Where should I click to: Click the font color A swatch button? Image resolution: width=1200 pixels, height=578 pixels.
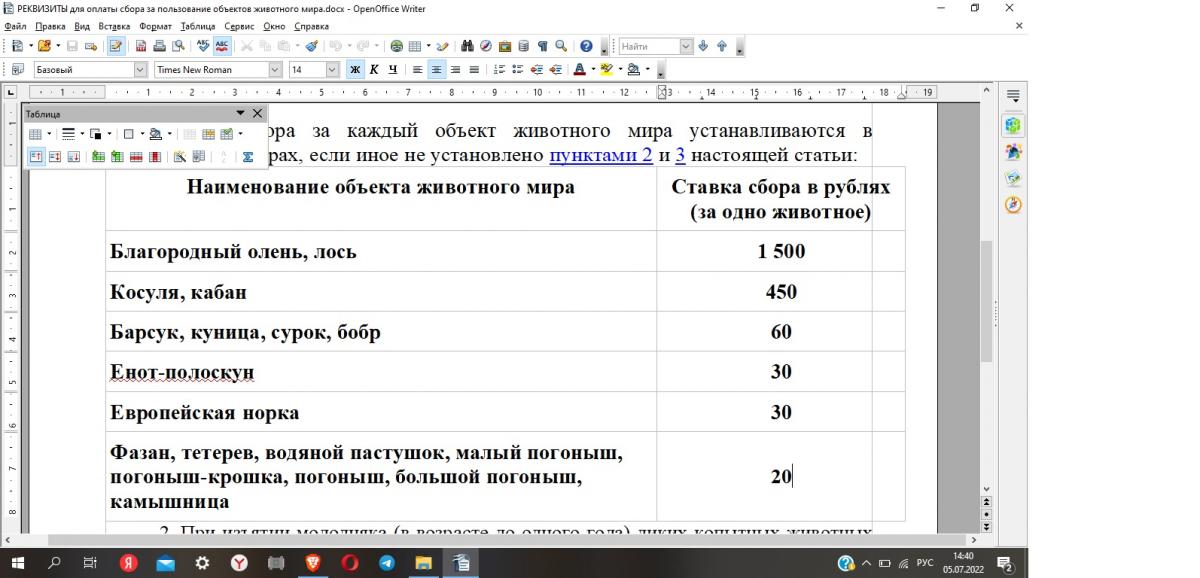(x=579, y=70)
